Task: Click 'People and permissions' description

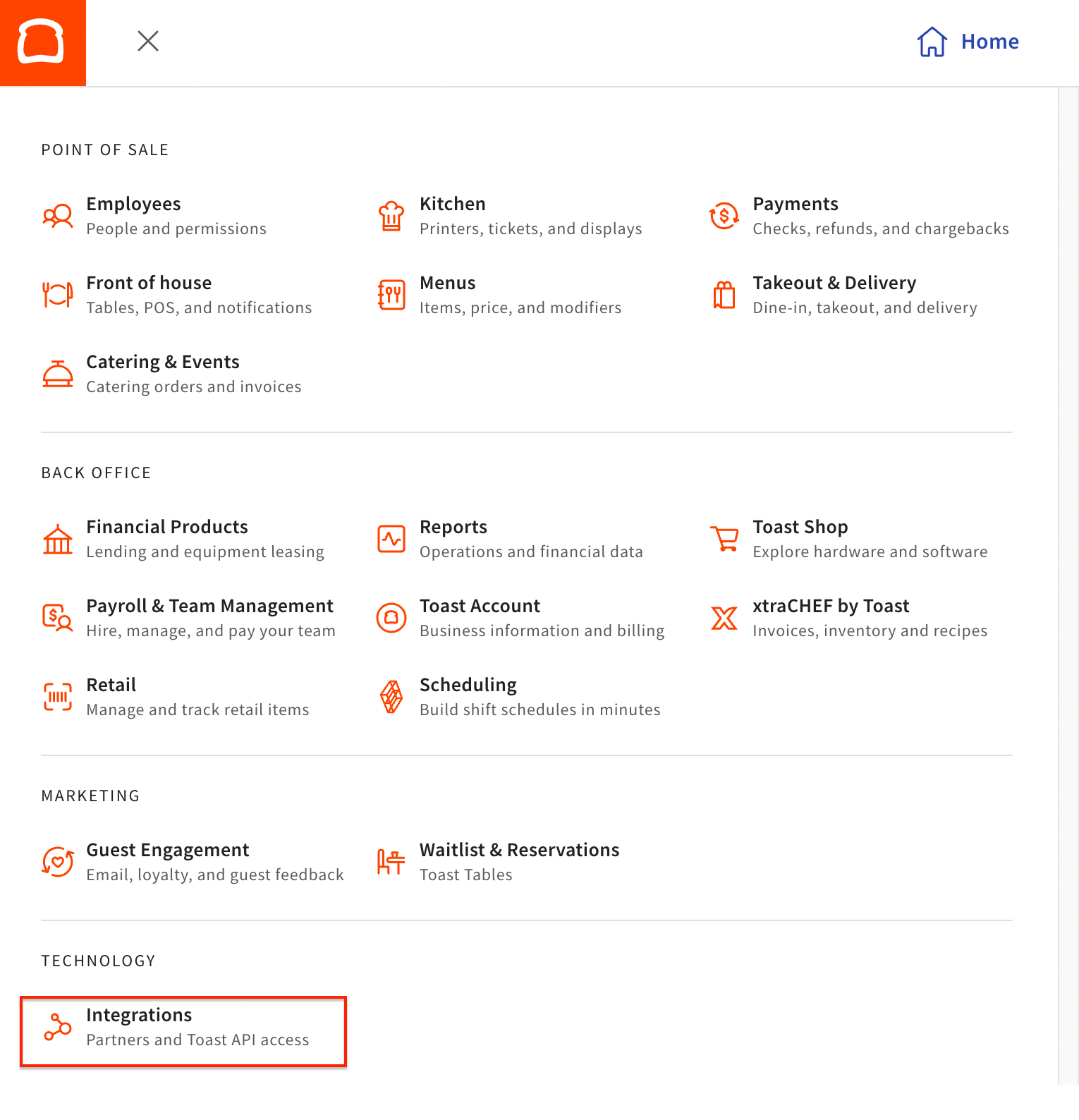Action: 176,229
